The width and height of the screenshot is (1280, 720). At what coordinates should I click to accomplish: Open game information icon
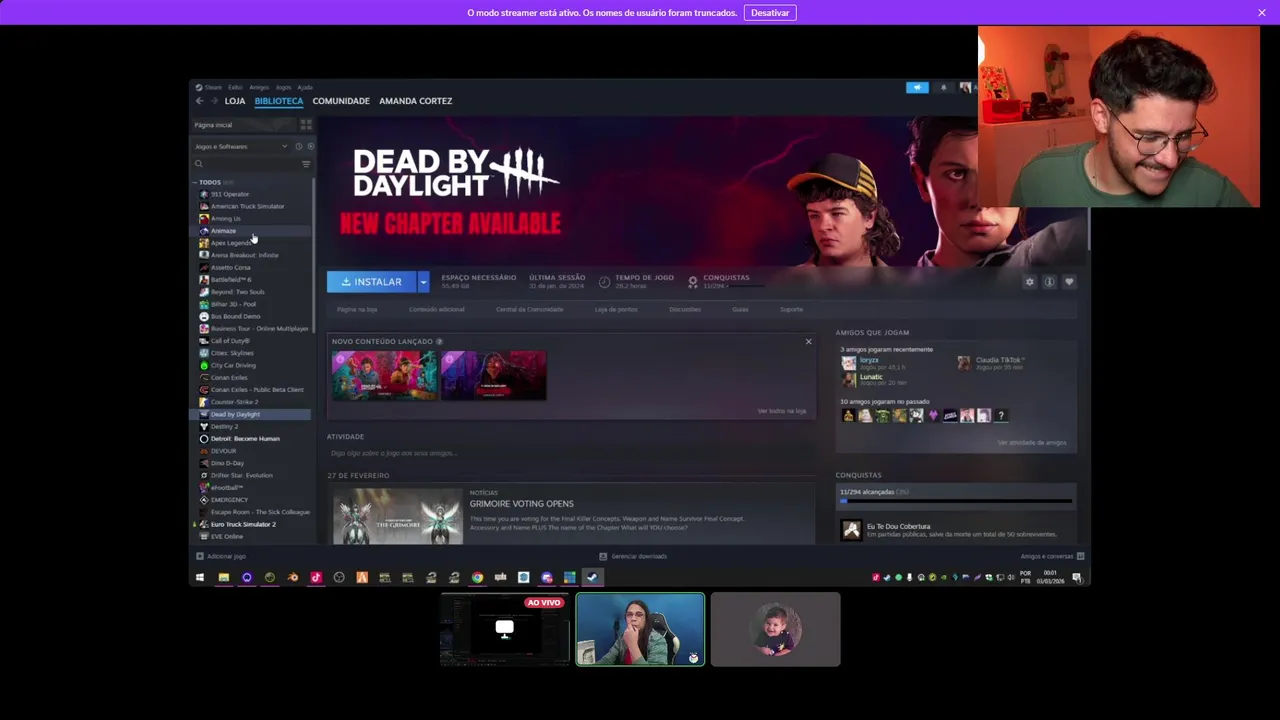pos(1049,282)
